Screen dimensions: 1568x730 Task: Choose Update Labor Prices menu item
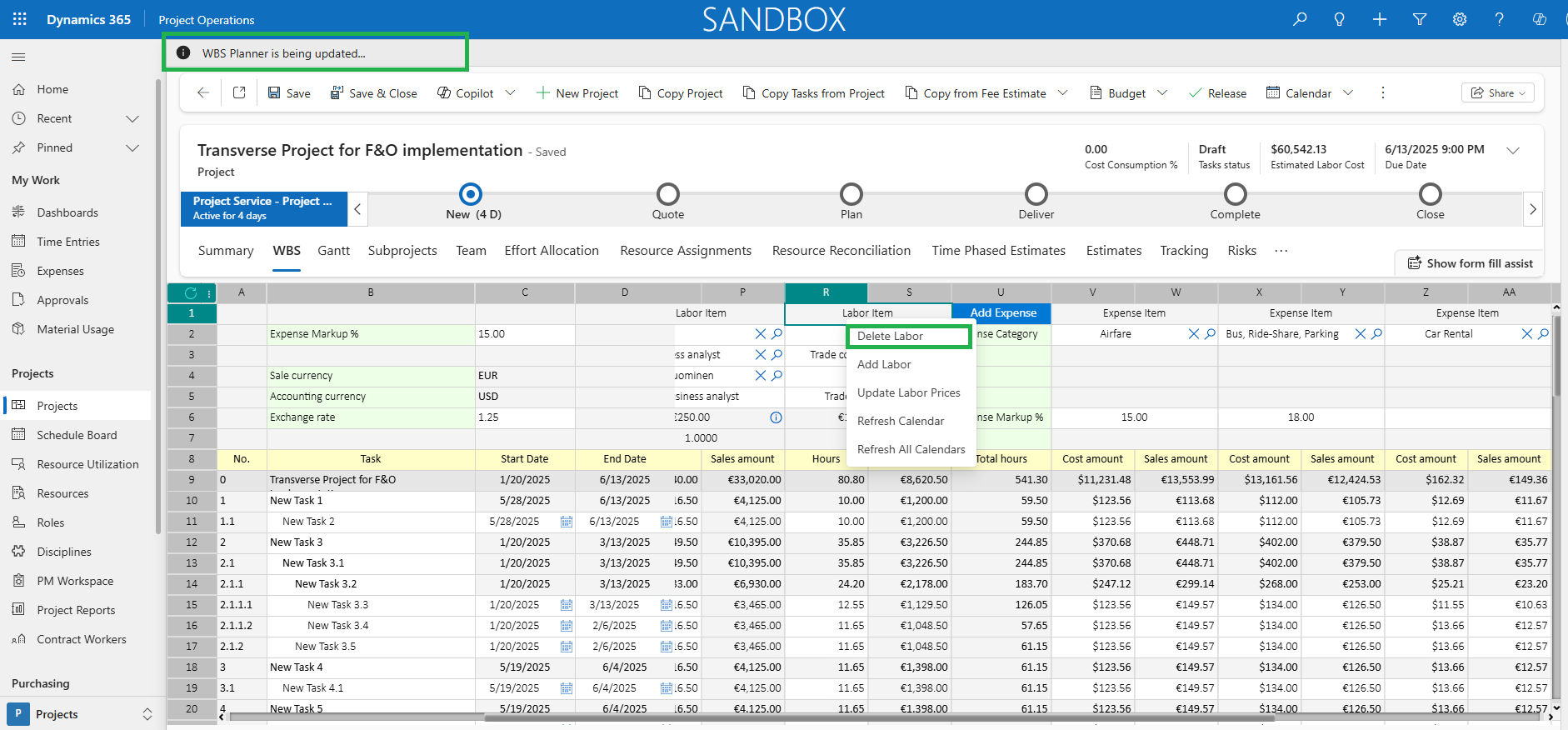click(909, 392)
